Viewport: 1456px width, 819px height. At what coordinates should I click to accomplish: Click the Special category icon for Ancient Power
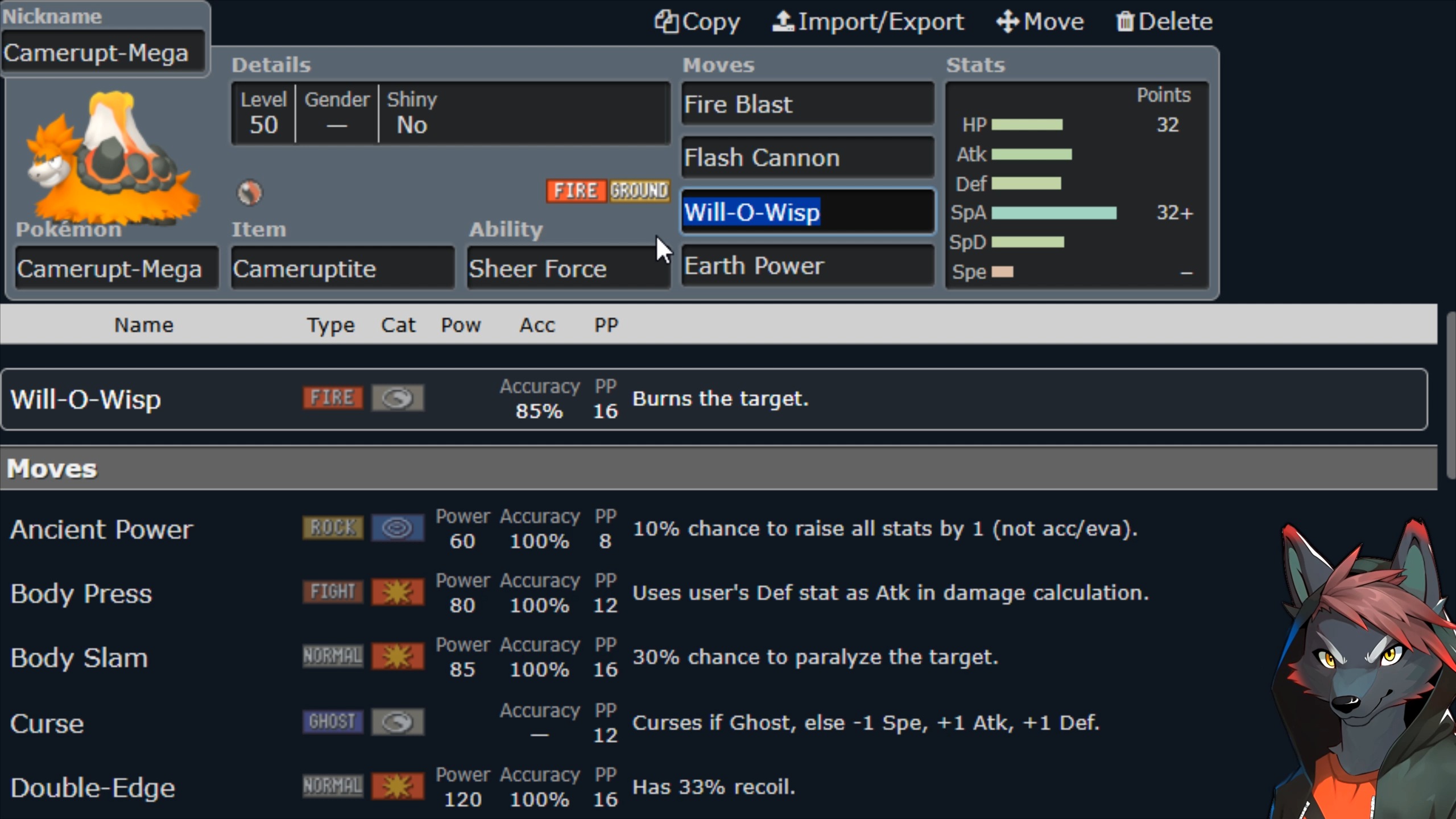coord(398,528)
